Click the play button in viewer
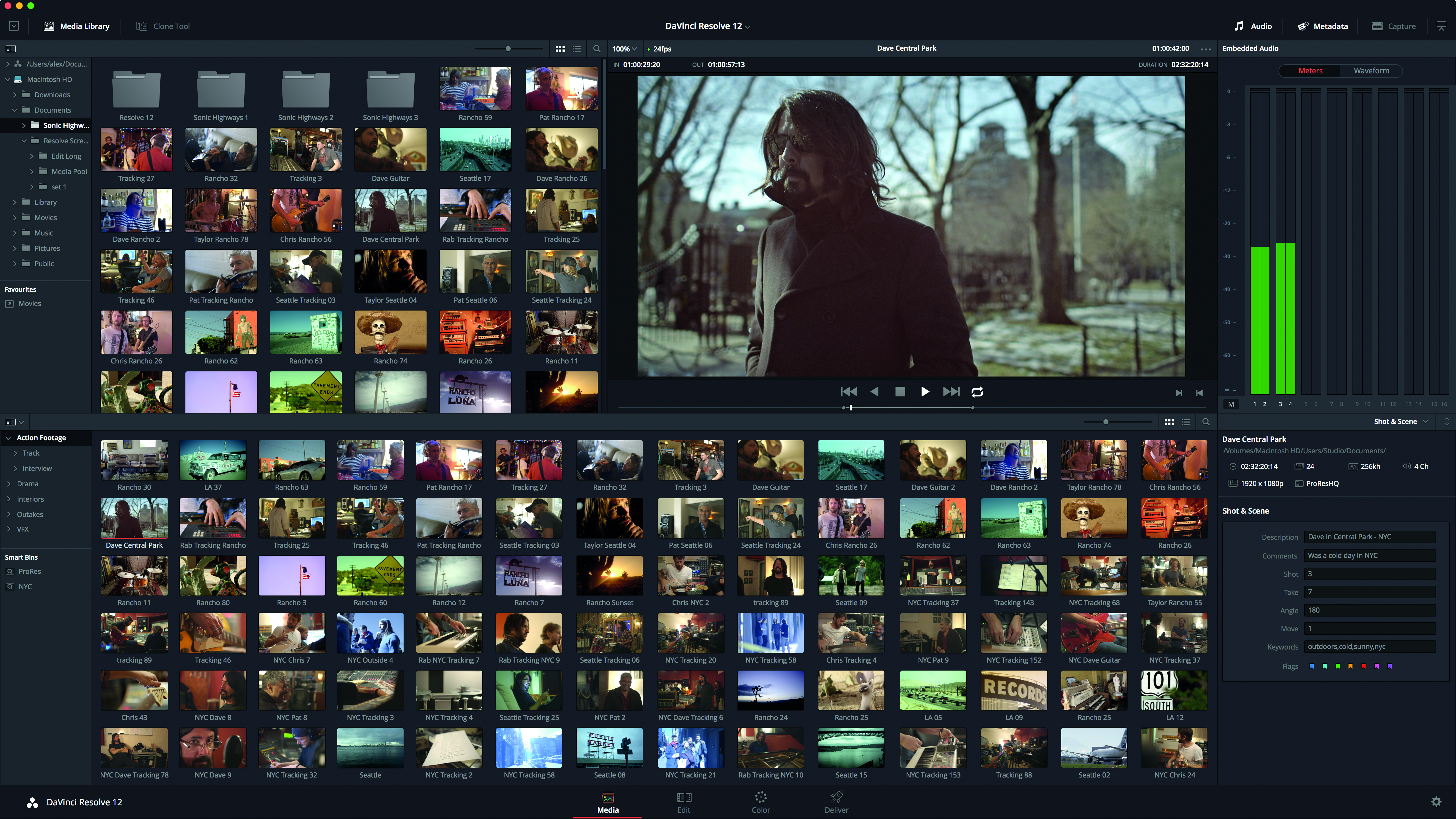The height and width of the screenshot is (819, 1456). point(925,392)
